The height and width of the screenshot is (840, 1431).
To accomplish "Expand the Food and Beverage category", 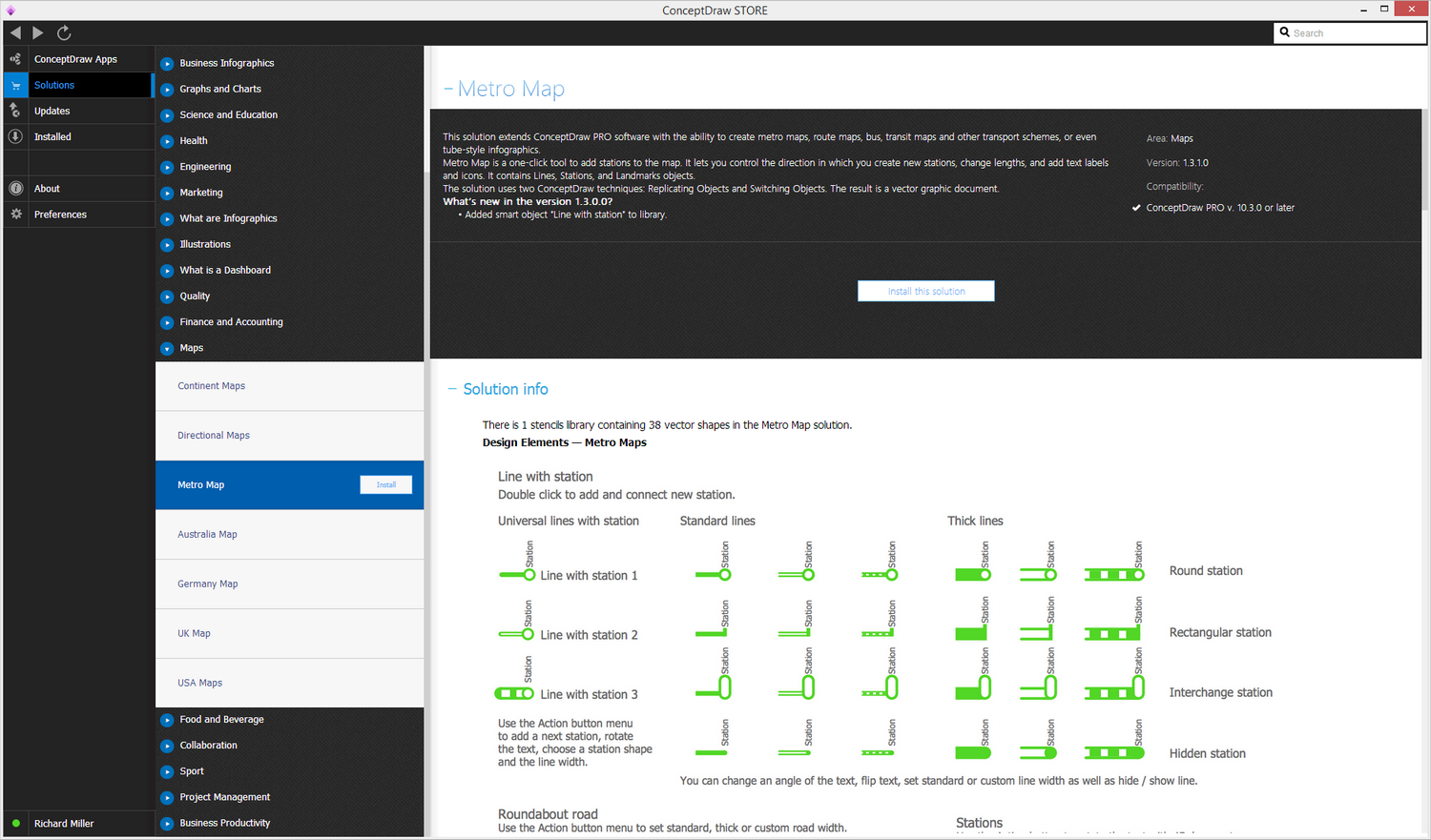I will pos(167,720).
